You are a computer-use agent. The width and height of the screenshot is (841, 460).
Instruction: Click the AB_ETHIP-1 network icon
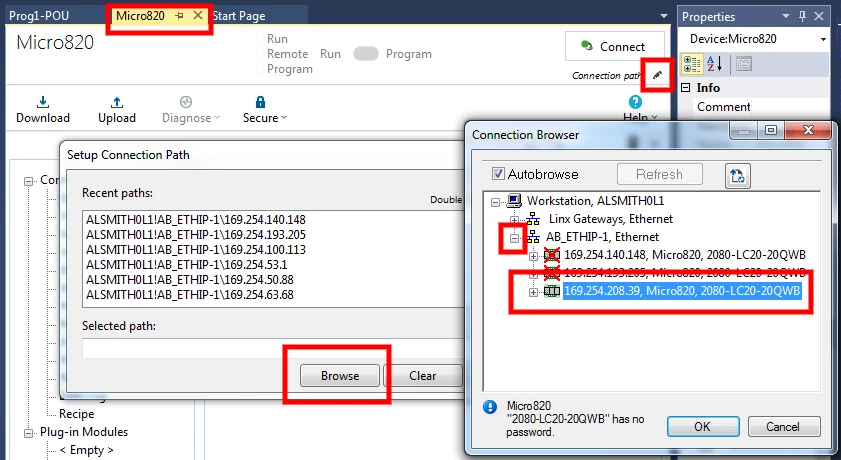click(533, 237)
